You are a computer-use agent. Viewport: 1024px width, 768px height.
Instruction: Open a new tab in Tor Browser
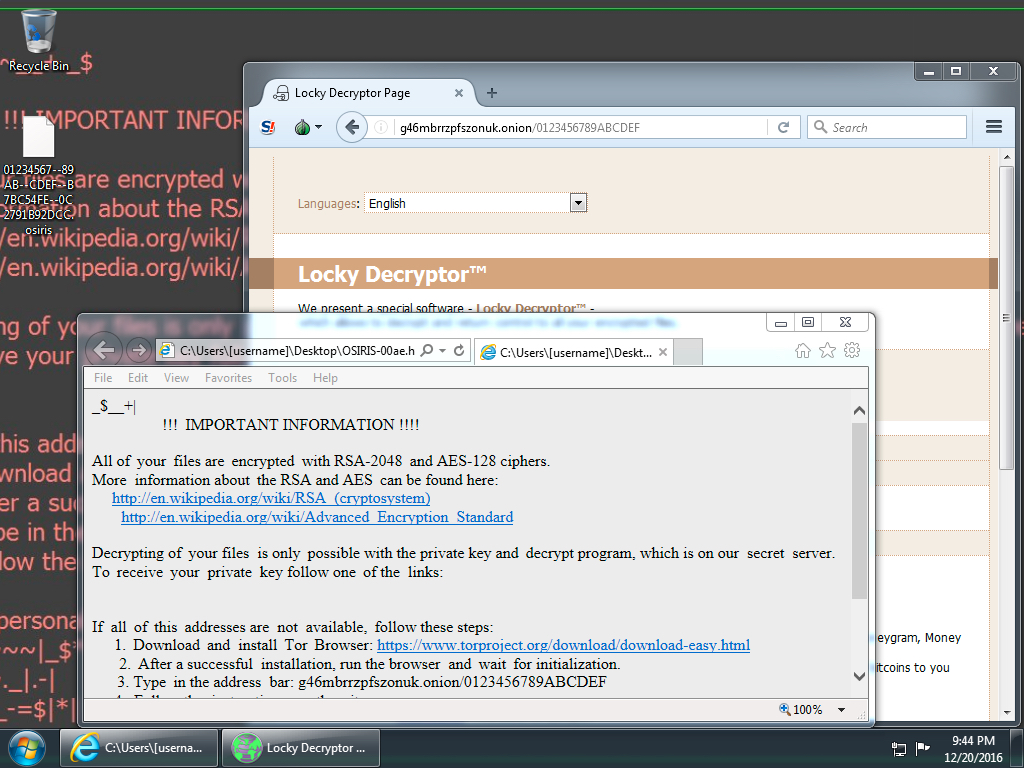pyautogui.click(x=492, y=93)
